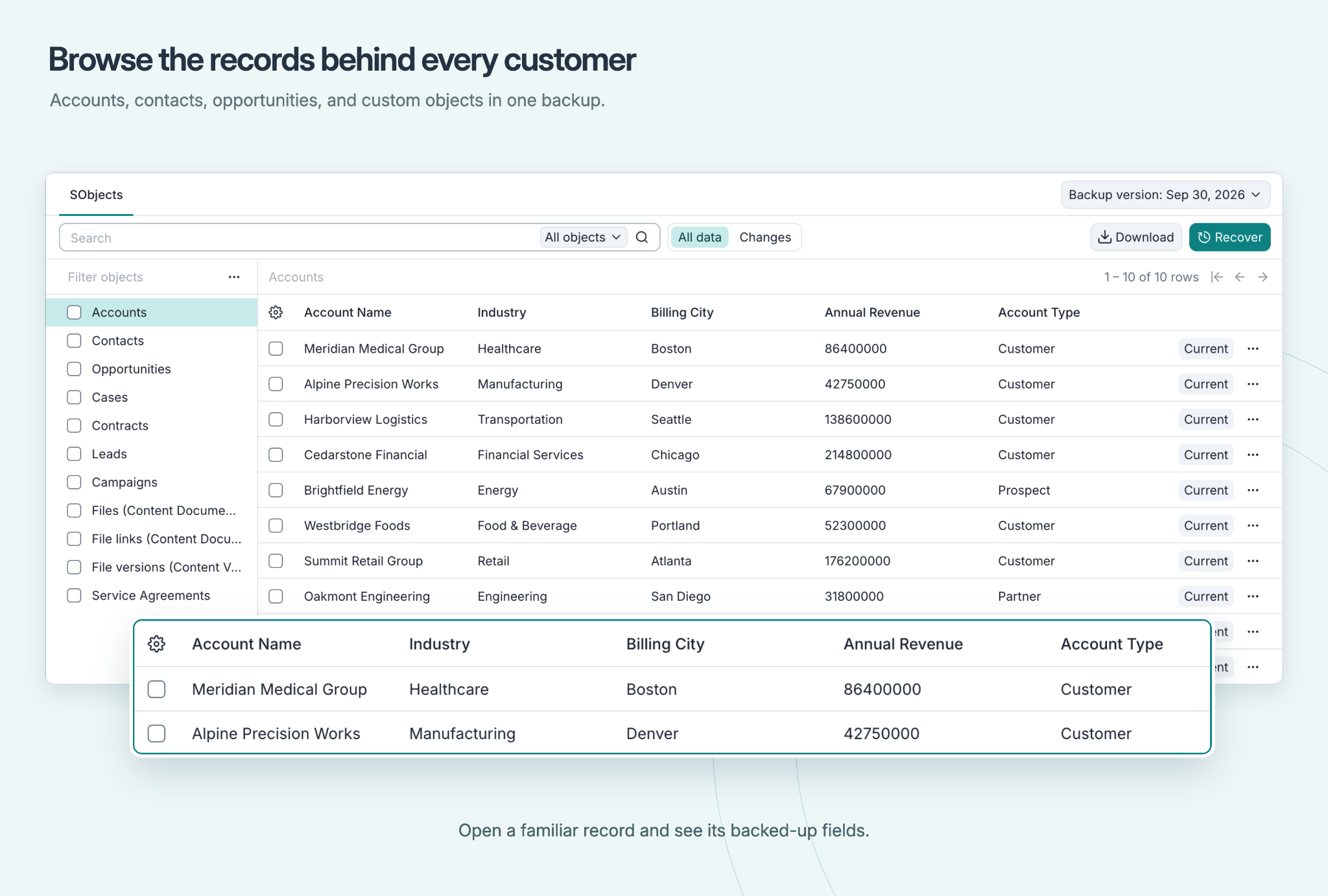The width and height of the screenshot is (1328, 896).
Task: Check the Cases object checkbox
Action: (x=75, y=397)
